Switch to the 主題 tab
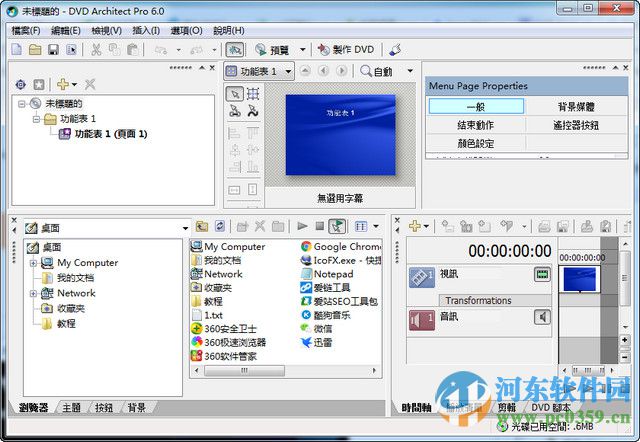The height and width of the screenshot is (442, 640). coord(71,407)
